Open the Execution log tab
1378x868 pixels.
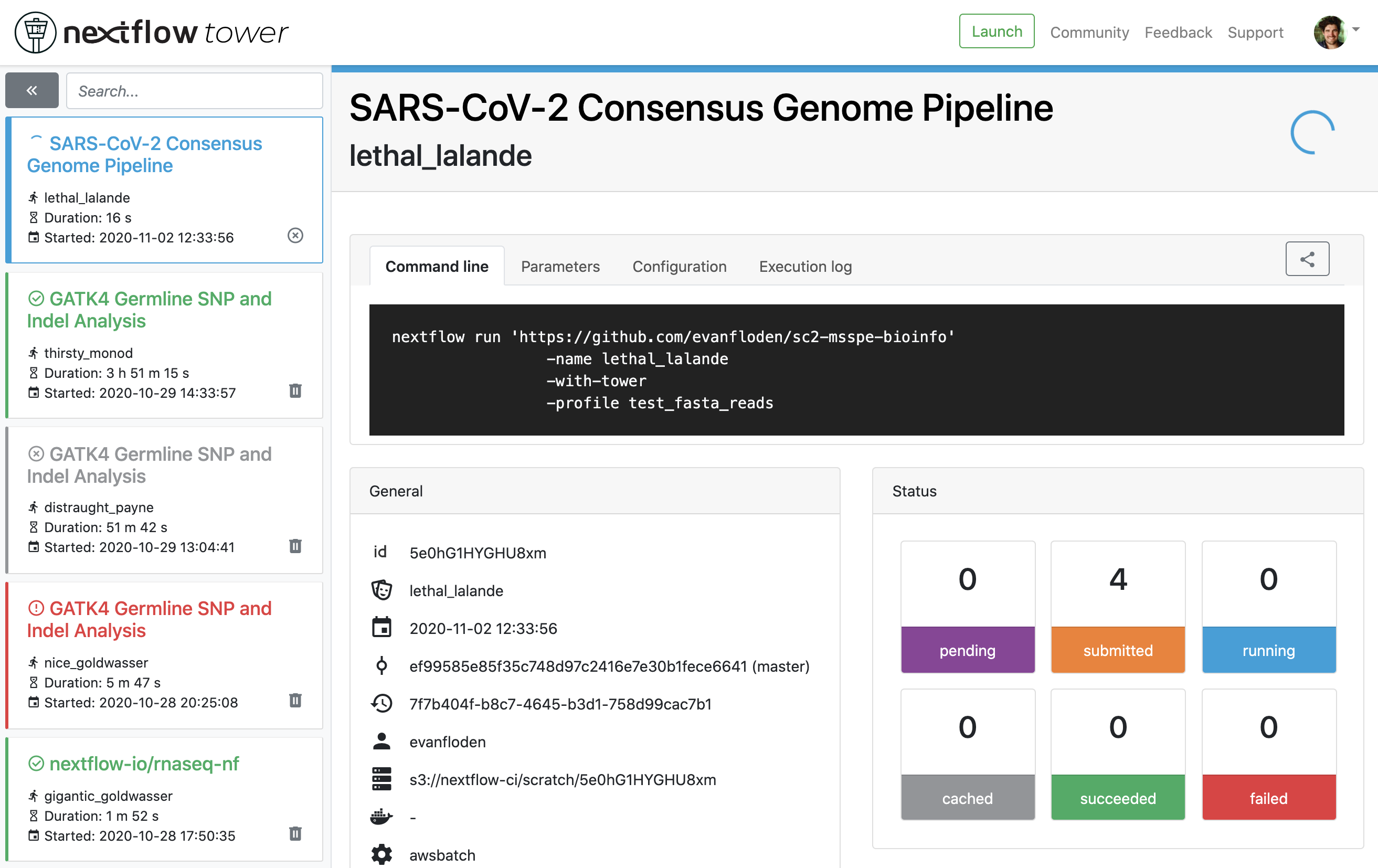tap(804, 267)
